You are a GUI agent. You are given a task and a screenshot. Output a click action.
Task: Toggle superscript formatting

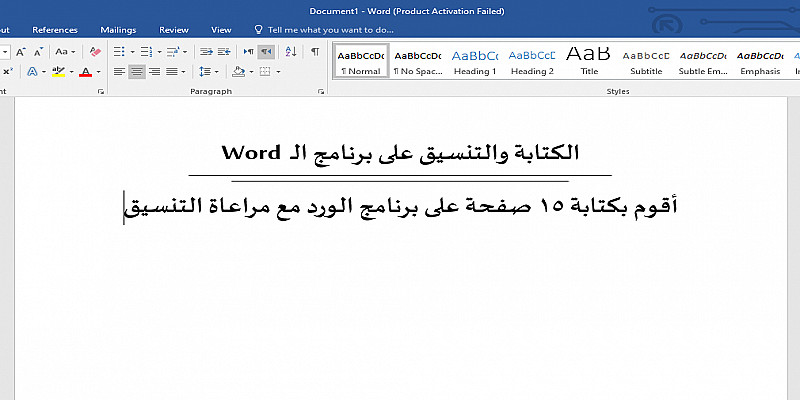point(7,72)
